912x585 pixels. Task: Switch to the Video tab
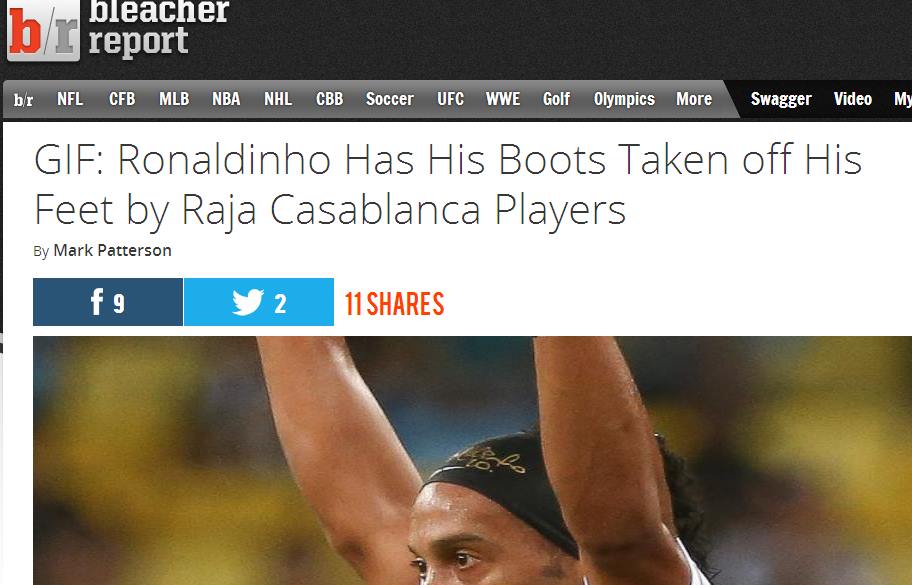click(853, 99)
